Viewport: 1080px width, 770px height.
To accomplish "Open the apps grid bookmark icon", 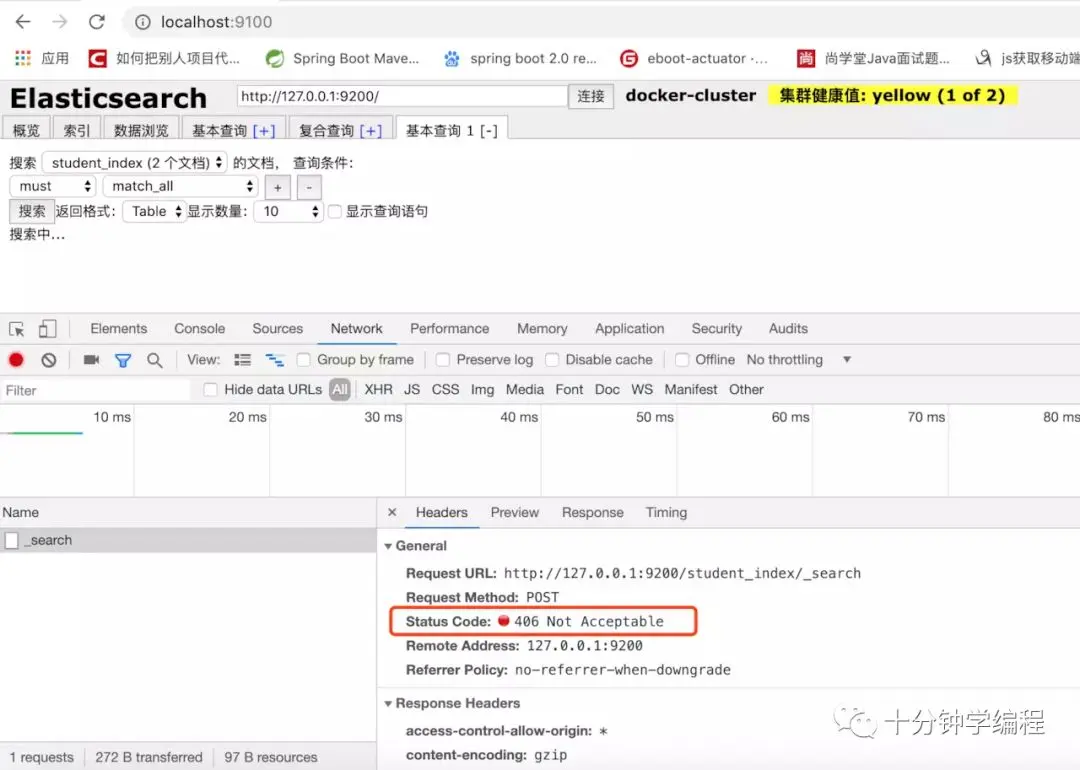I will (23, 59).
